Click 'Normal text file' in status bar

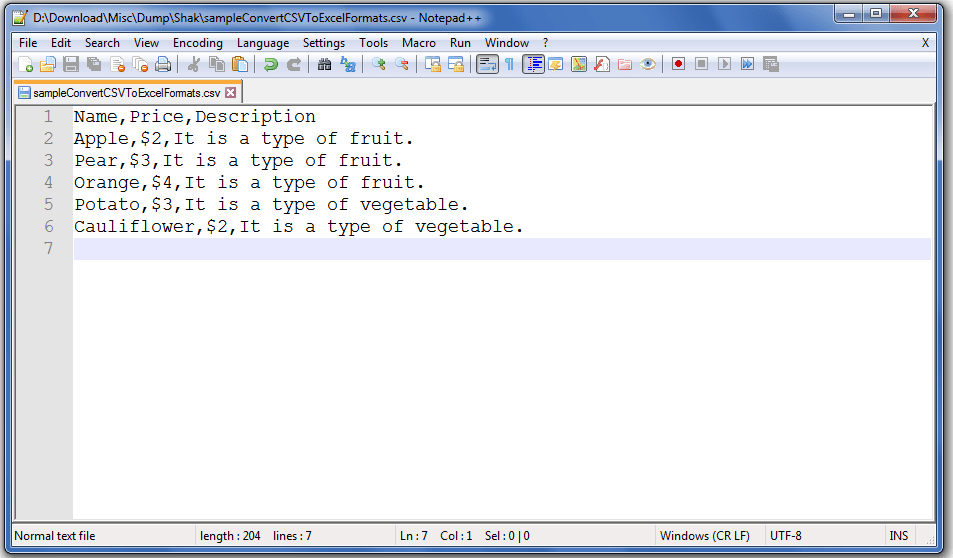coord(55,536)
